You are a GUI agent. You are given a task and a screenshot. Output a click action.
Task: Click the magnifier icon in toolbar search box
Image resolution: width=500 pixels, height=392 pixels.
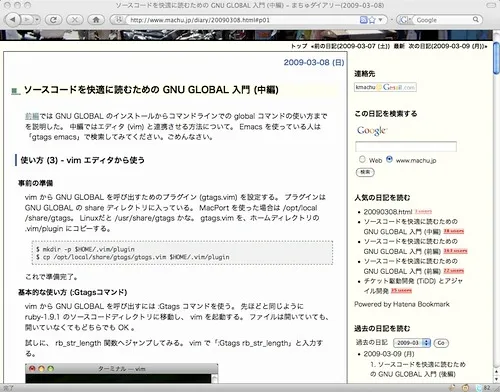coord(476,20)
